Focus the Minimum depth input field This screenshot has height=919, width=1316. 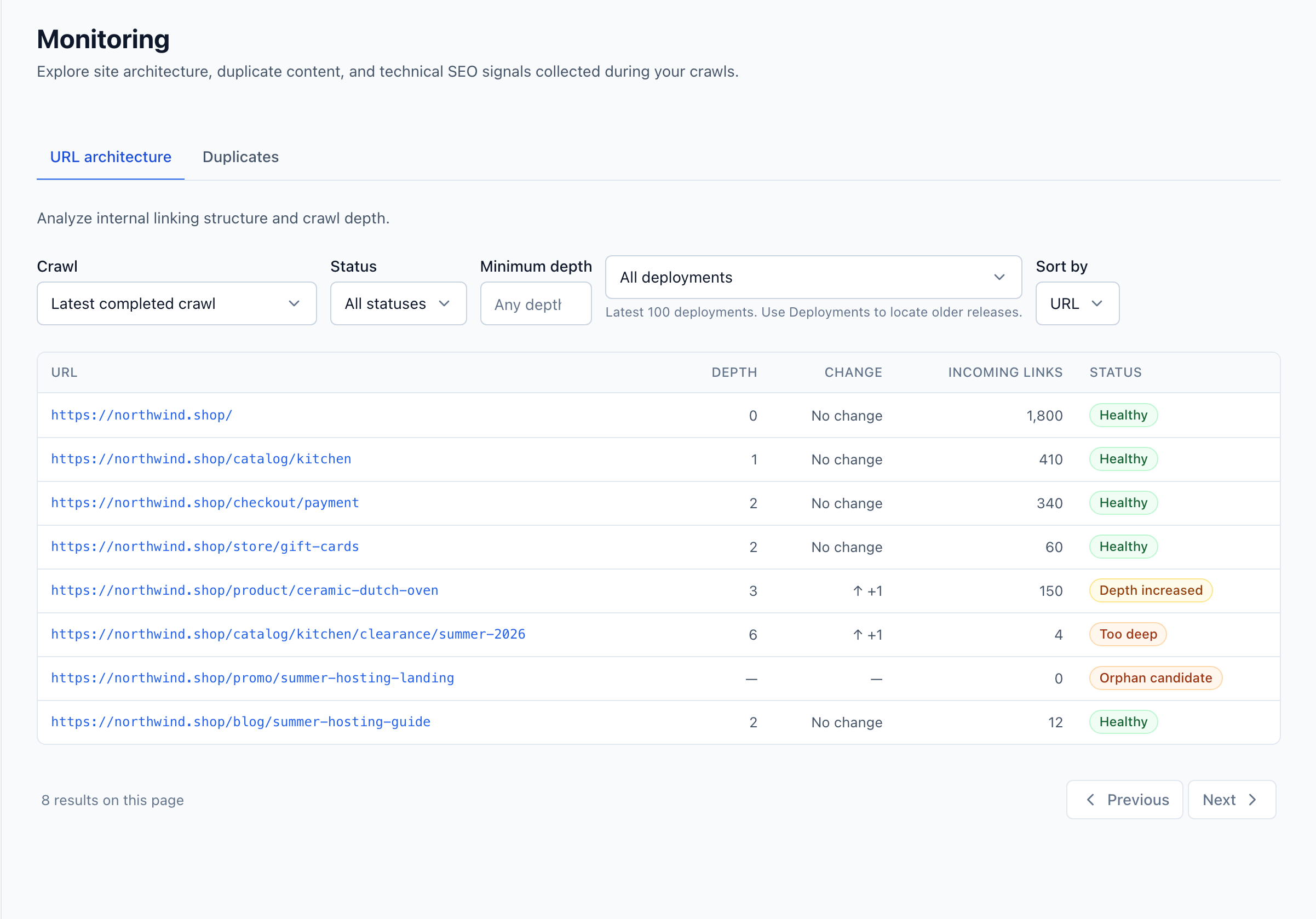[536, 303]
